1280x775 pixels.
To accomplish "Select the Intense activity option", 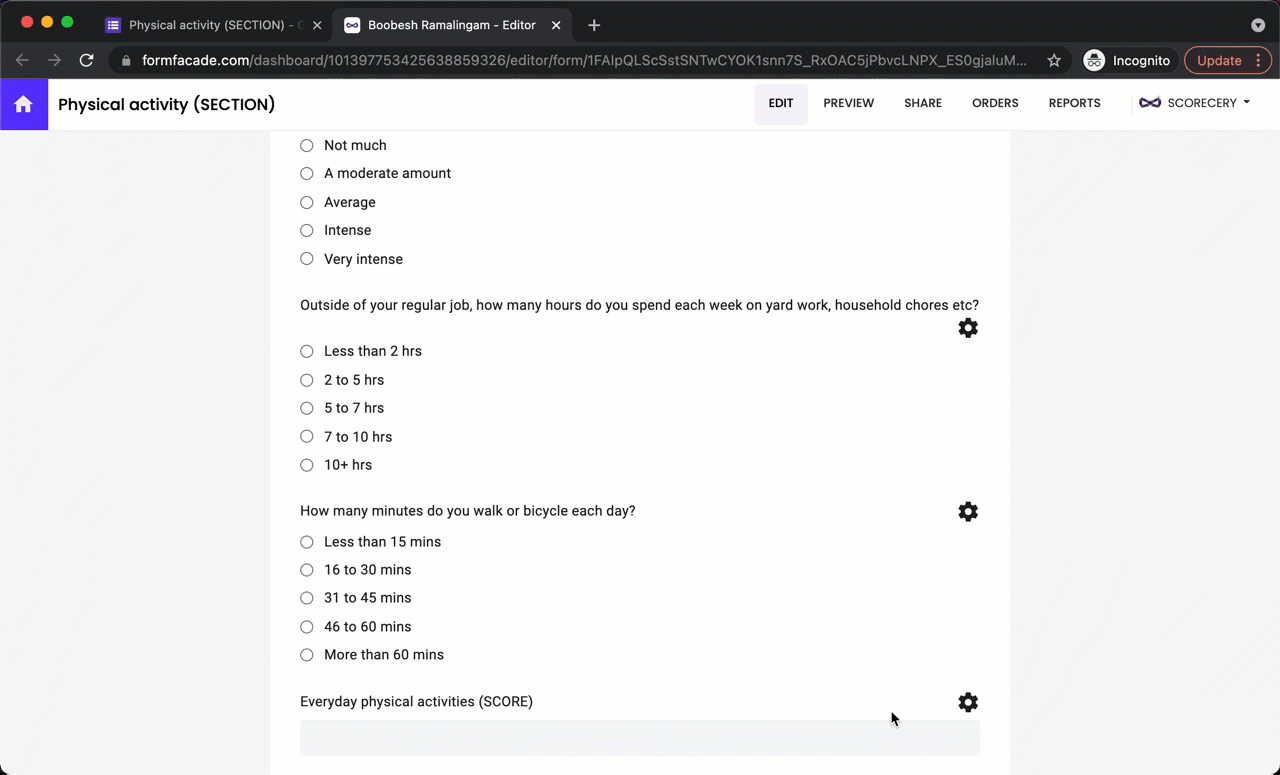I will [306, 230].
